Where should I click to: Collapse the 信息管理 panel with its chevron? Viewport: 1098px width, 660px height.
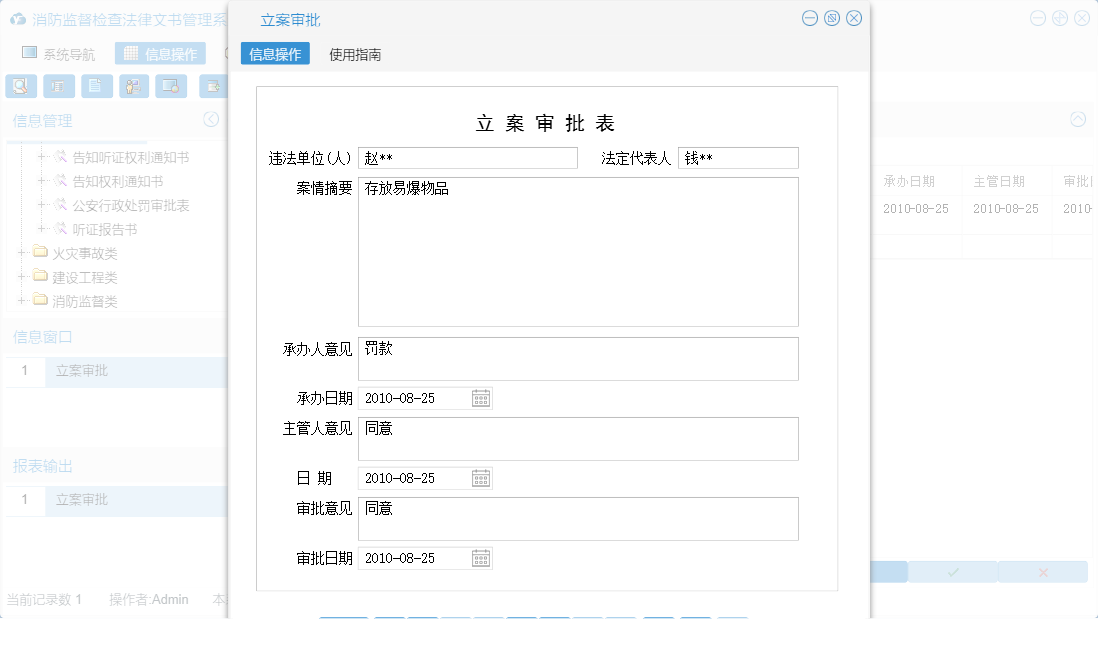pos(210,119)
